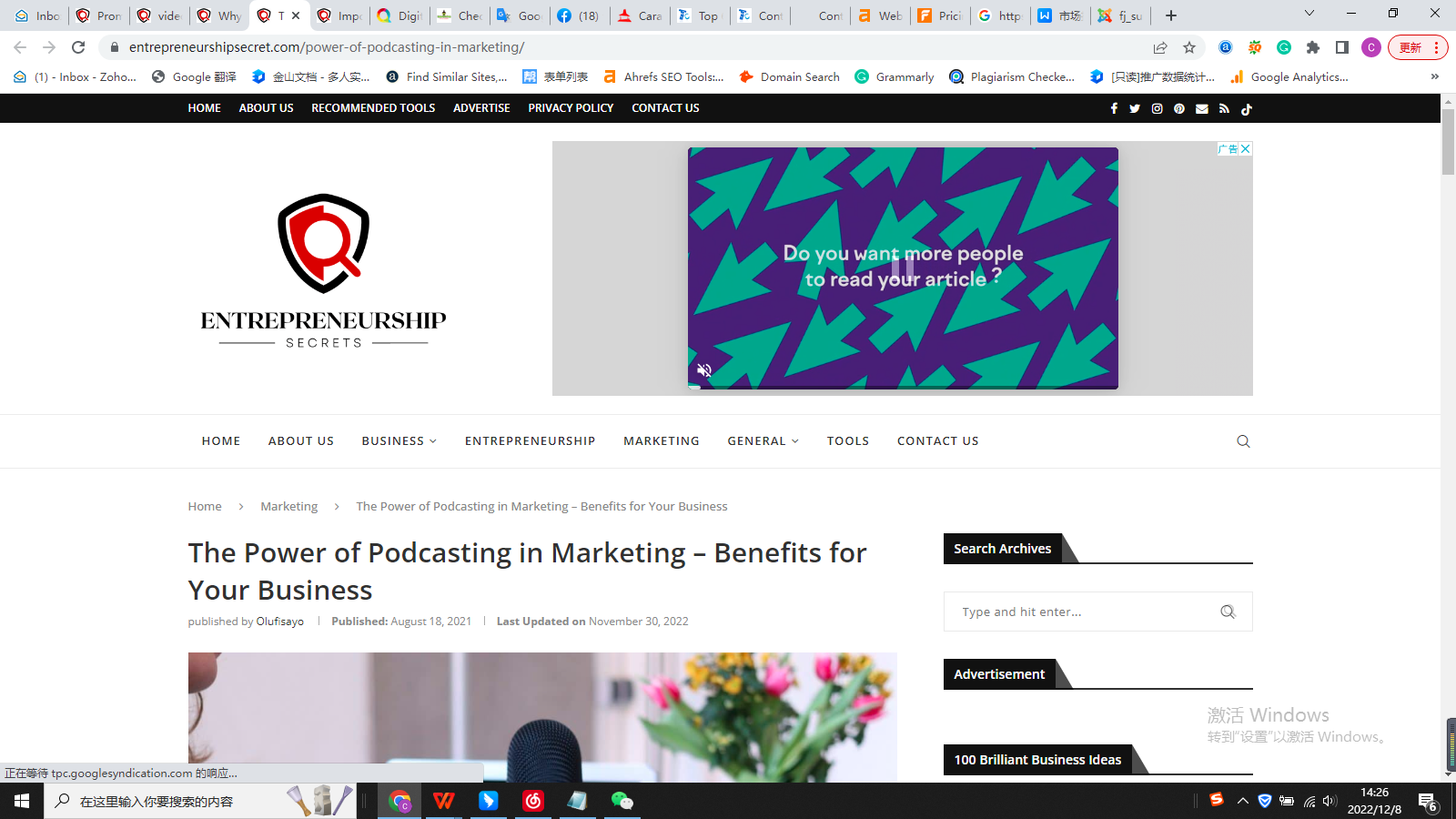Open author Olufisayo's profile link
The width and height of the screenshot is (1456, 819).
click(280, 622)
